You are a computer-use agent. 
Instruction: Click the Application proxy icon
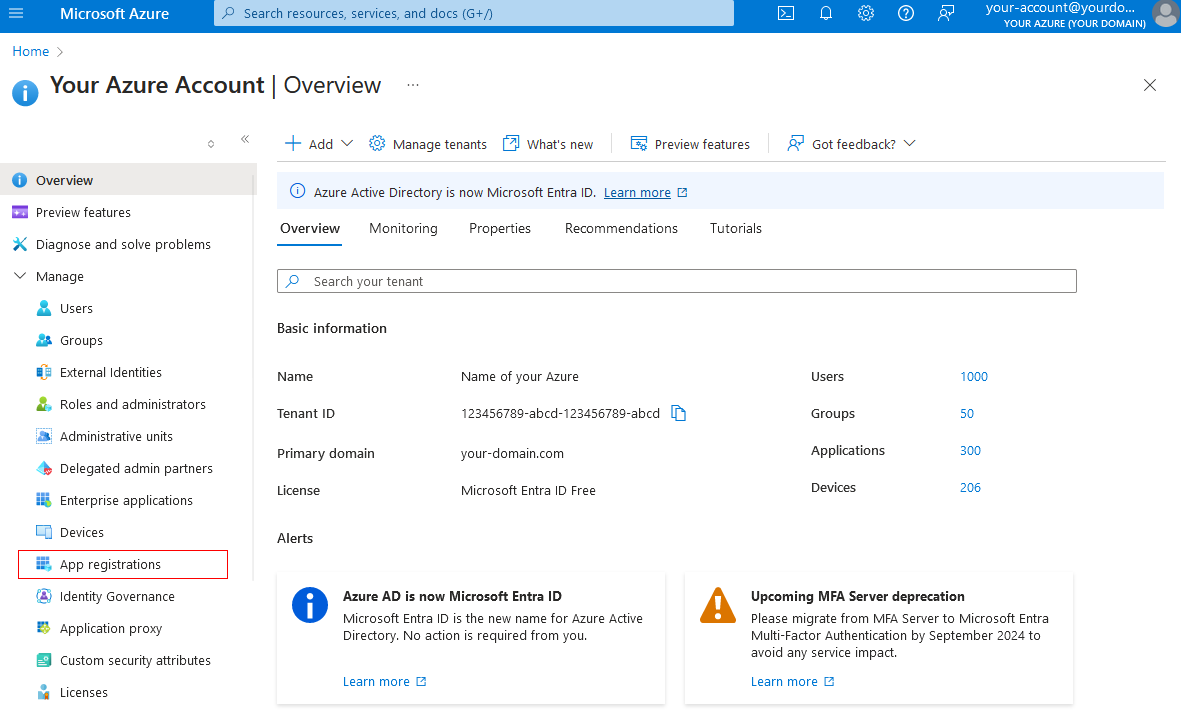point(44,628)
